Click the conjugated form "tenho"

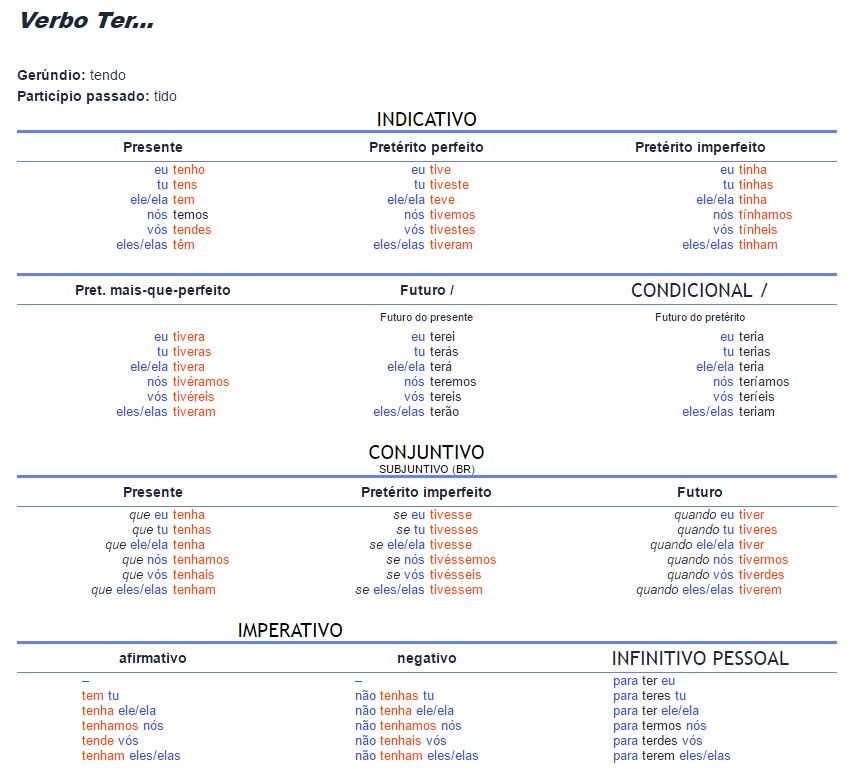tap(188, 170)
